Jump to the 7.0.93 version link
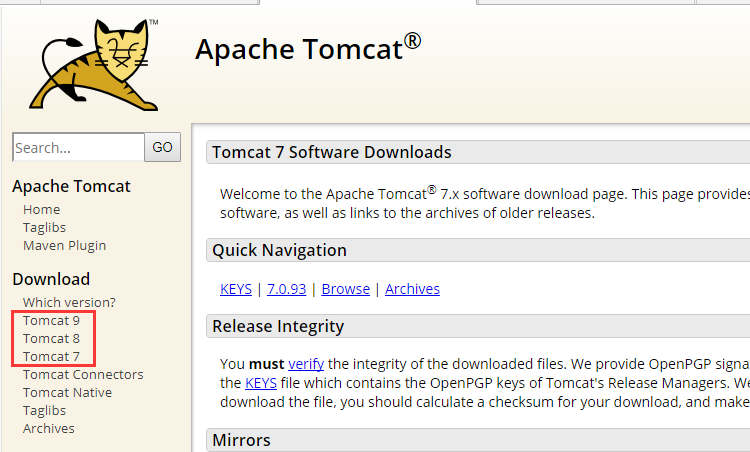This screenshot has width=750, height=452. (287, 289)
